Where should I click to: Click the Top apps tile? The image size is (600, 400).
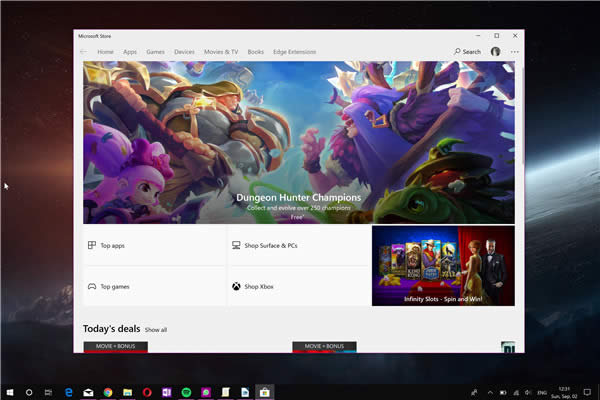pos(154,245)
